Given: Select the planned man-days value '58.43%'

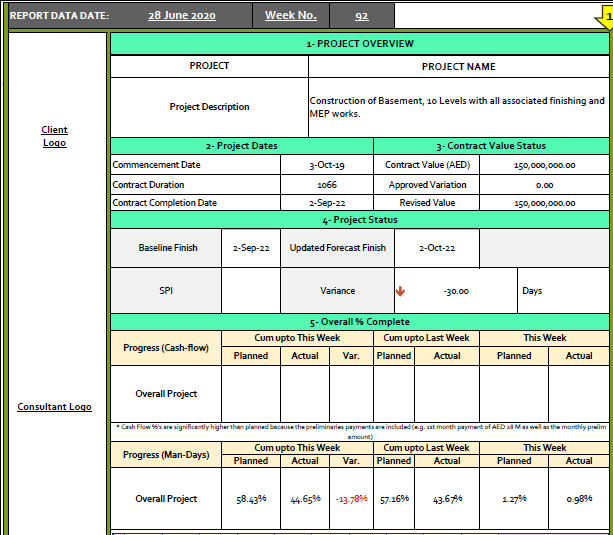Looking at the screenshot, I should click(251, 499).
